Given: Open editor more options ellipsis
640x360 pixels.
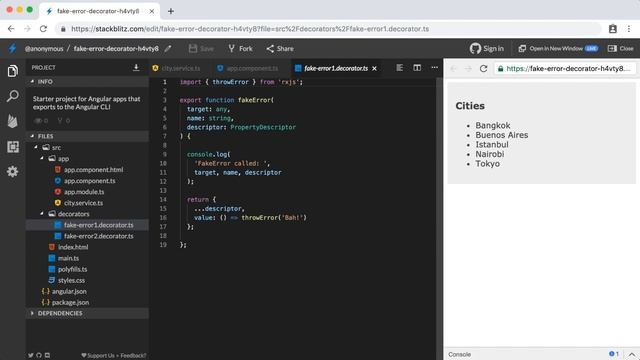Looking at the screenshot, I should 434,68.
